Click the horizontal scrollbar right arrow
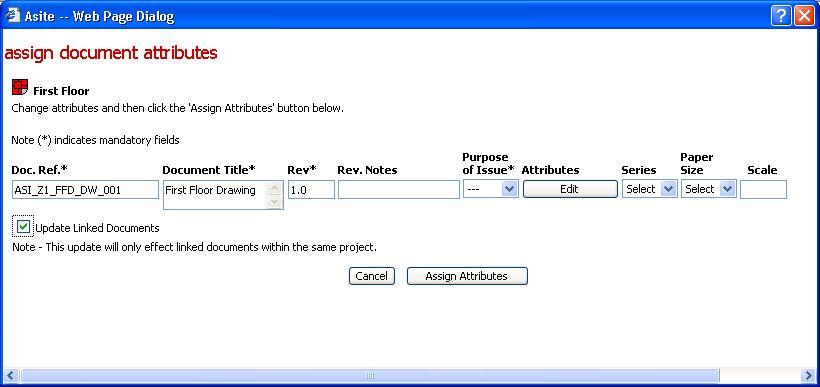Viewport: 820px width, 387px height. 808,375
